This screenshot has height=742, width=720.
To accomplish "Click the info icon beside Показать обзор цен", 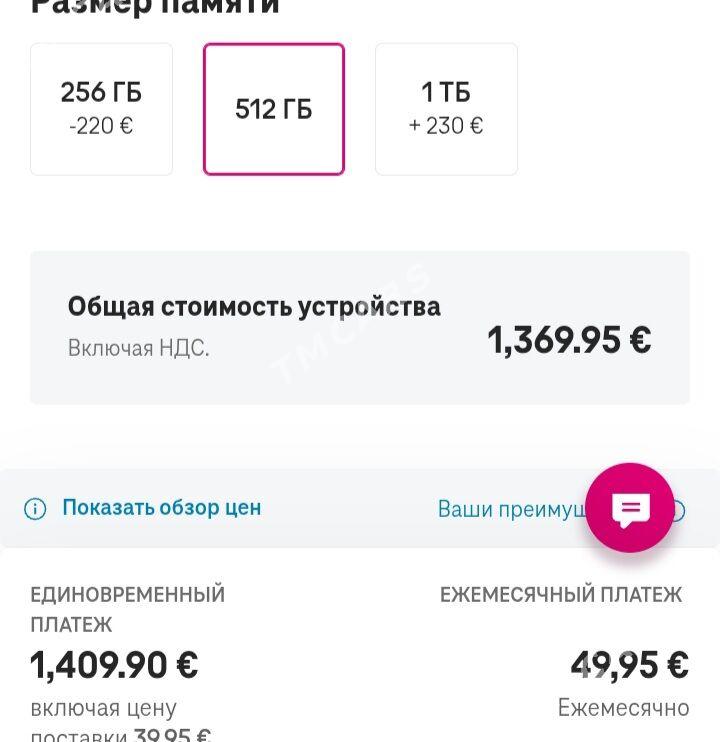I will [x=35, y=509].
